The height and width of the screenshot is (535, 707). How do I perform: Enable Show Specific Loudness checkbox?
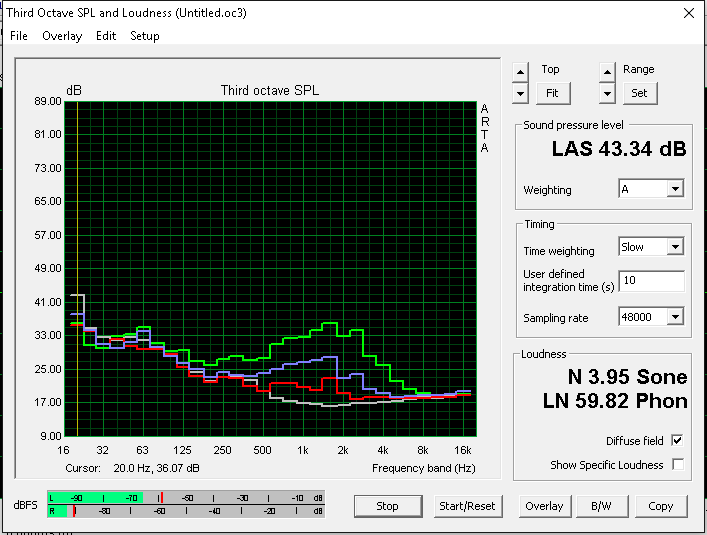pyautogui.click(x=677, y=464)
